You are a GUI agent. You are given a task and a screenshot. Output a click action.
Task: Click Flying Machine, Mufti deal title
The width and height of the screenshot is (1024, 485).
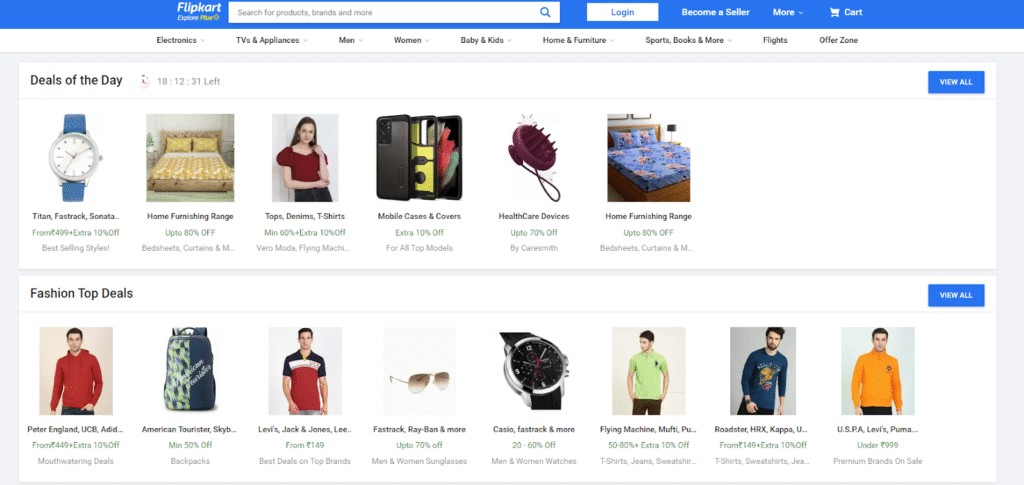[x=648, y=430]
